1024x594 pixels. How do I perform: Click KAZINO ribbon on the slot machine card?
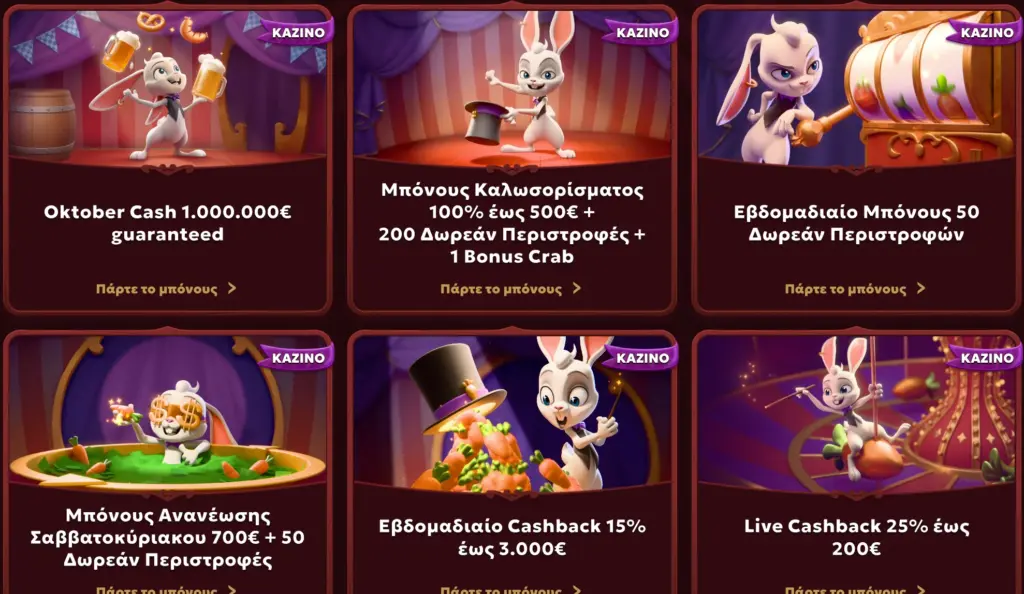point(987,32)
